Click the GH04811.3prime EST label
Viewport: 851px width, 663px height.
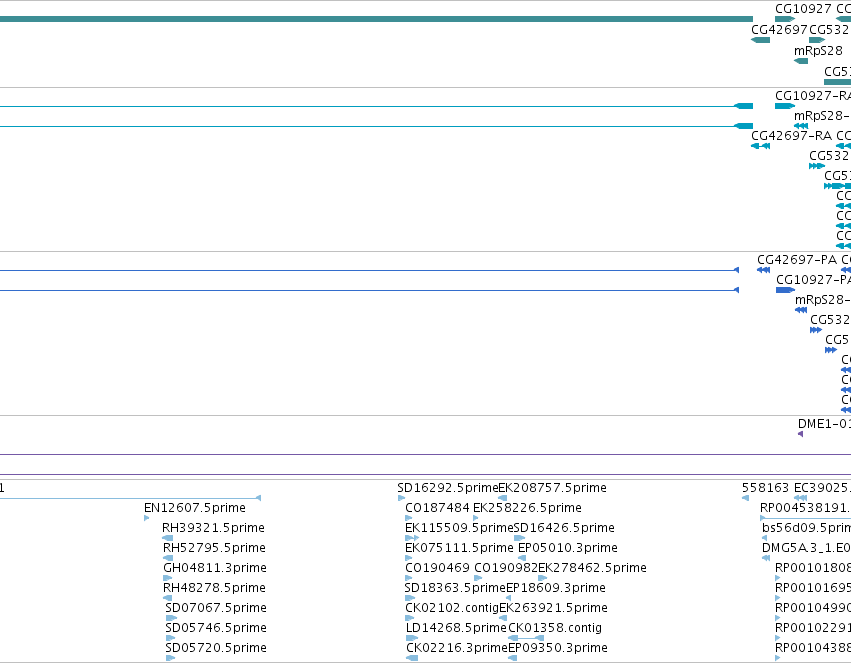coord(214,568)
